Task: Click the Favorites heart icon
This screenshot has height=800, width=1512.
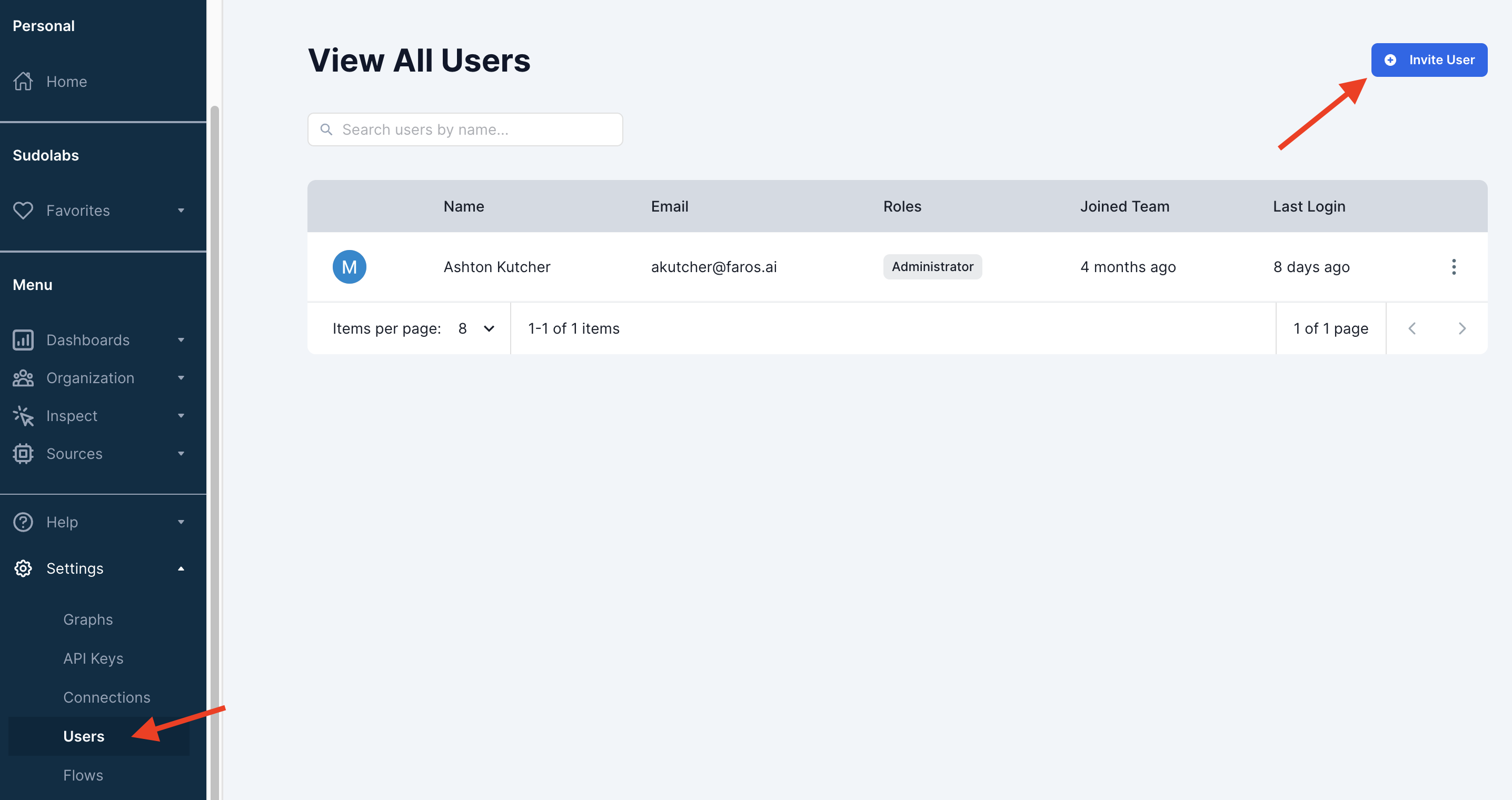Action: [x=23, y=211]
